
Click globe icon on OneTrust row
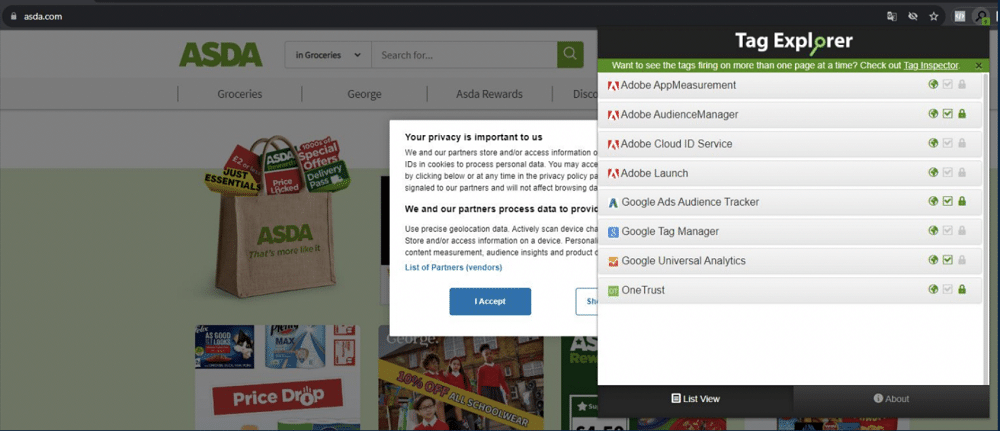click(x=933, y=289)
